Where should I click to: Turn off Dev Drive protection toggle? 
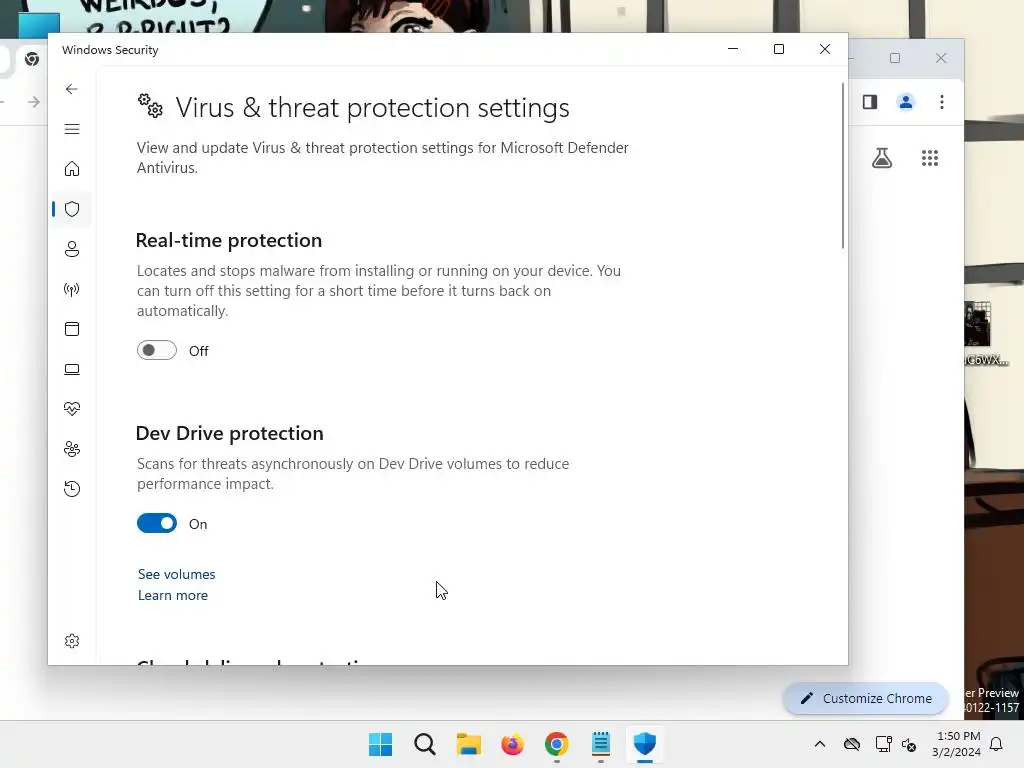[x=157, y=524]
